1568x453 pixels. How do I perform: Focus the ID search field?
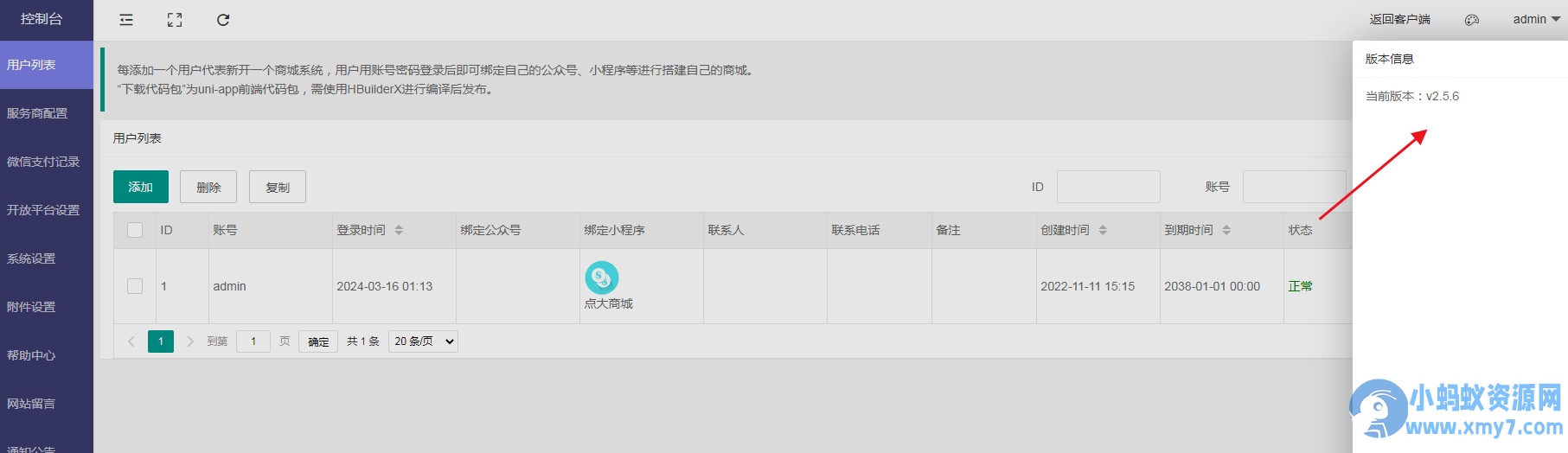[x=1108, y=187]
